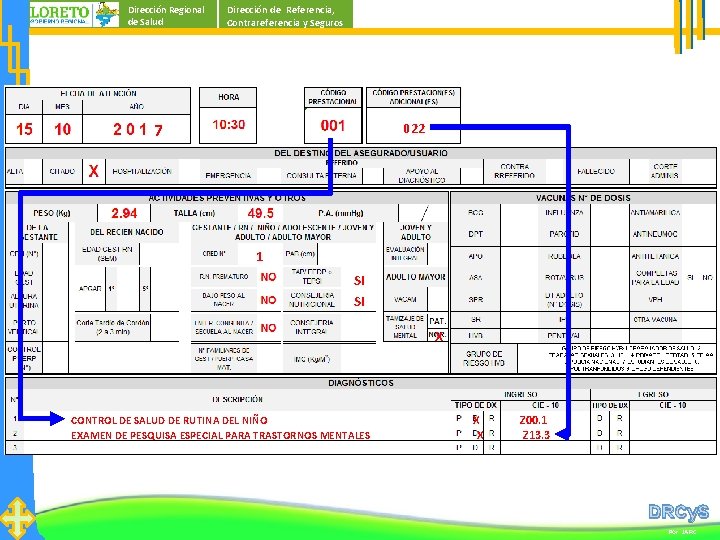Click the empty description of diagnosis row 3
The width and height of the screenshot is (720, 540).
point(239,447)
